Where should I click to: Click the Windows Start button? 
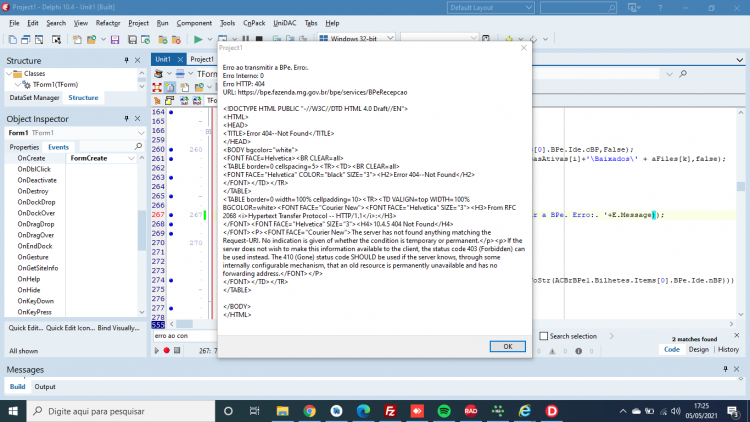coord(13,411)
